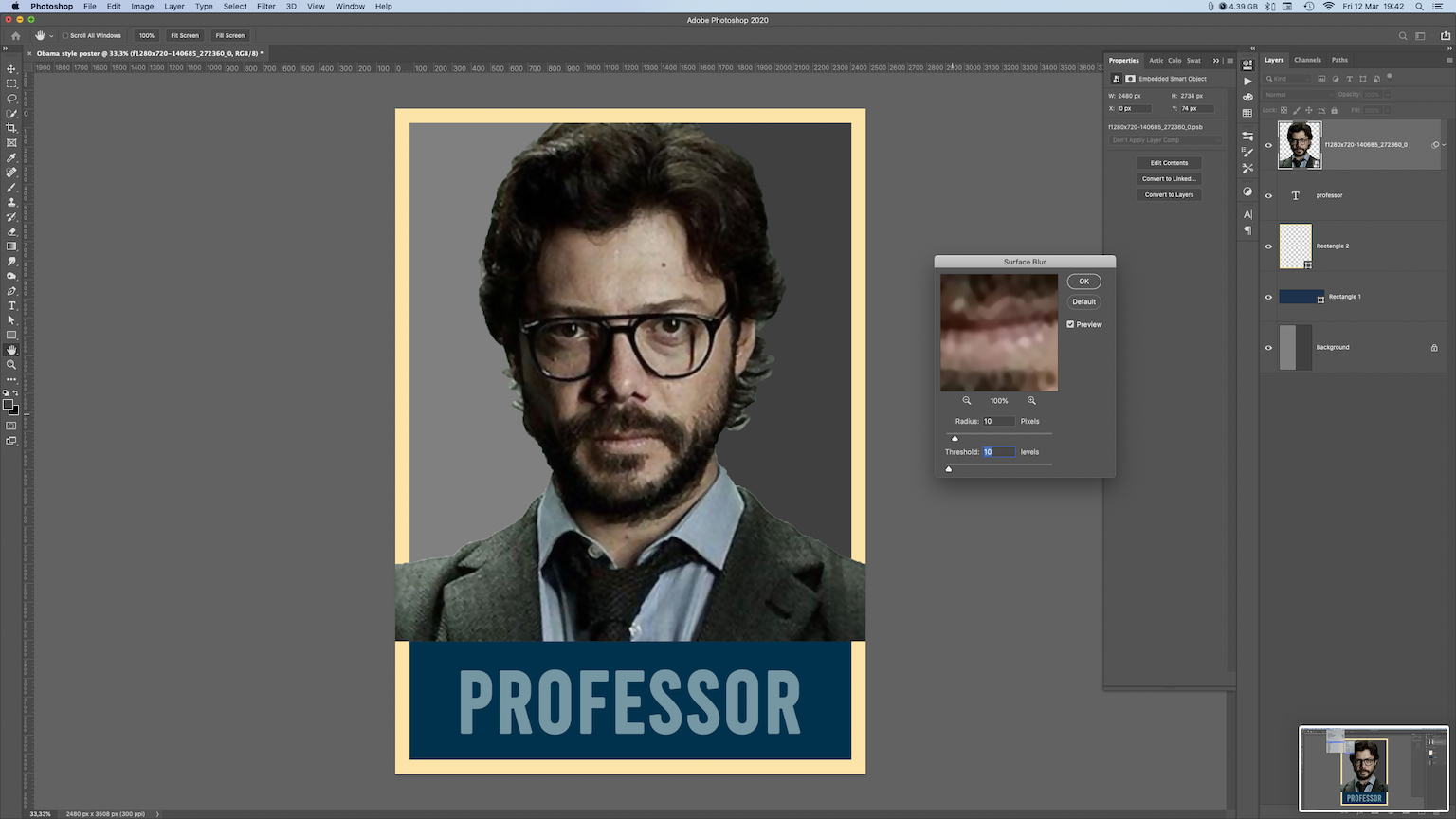Image resolution: width=1456 pixels, height=819 pixels.
Task: Hide the Rectangle 1 layer
Action: (x=1268, y=297)
